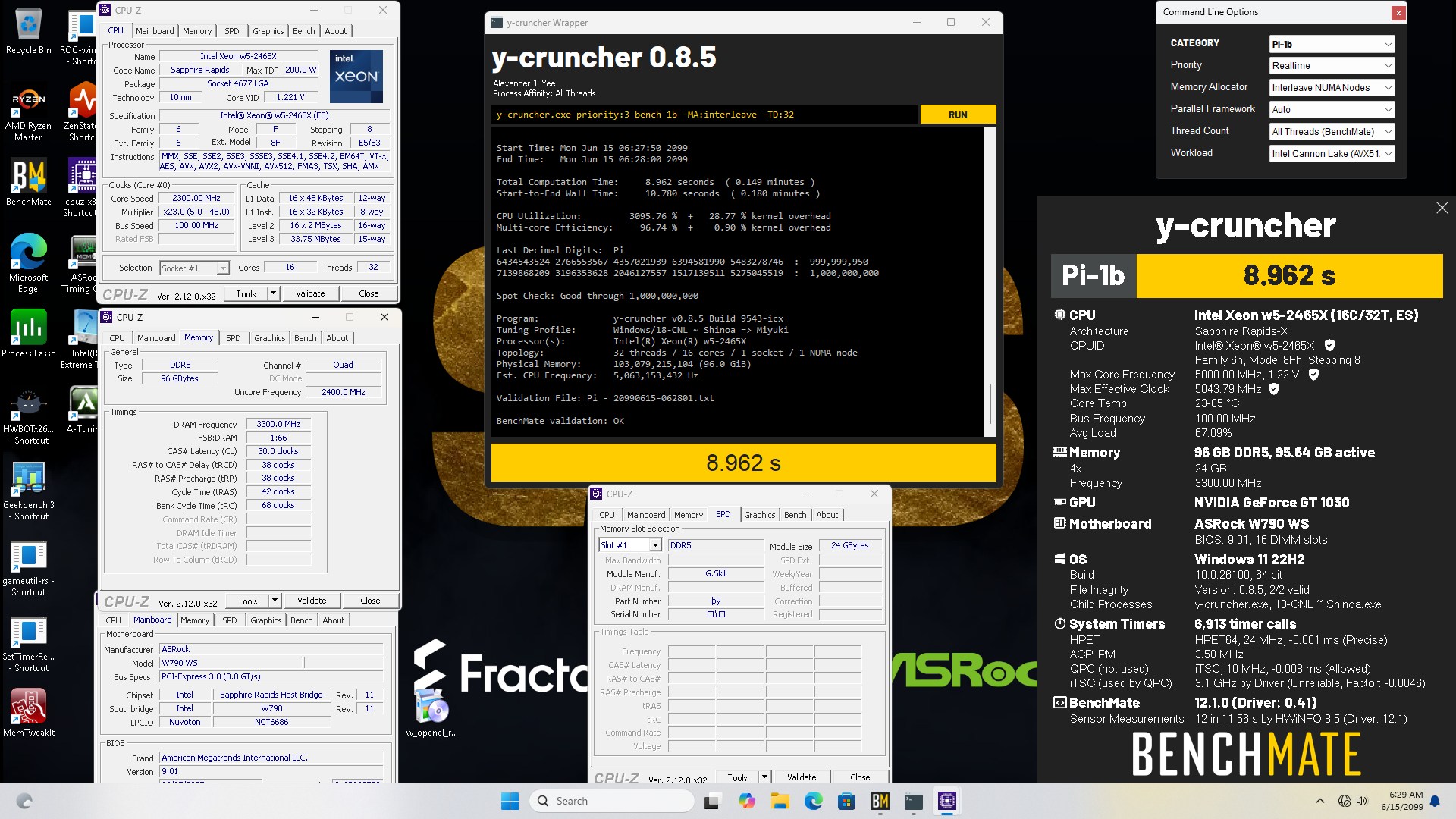Click the taskbar Search box
Screen dimensions: 1456x819
[612, 801]
